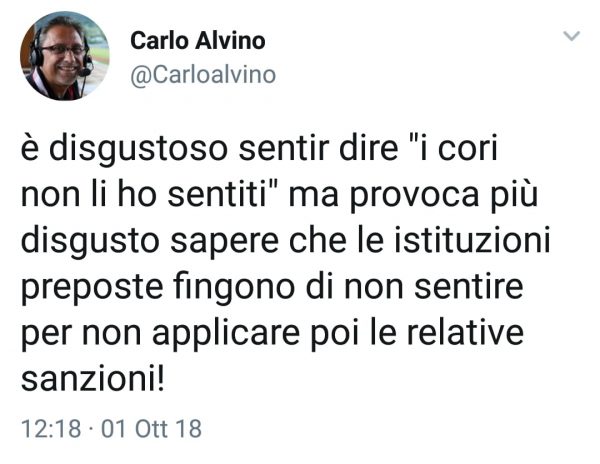Click the headset microphone in the avatar

click(x=84, y=71)
